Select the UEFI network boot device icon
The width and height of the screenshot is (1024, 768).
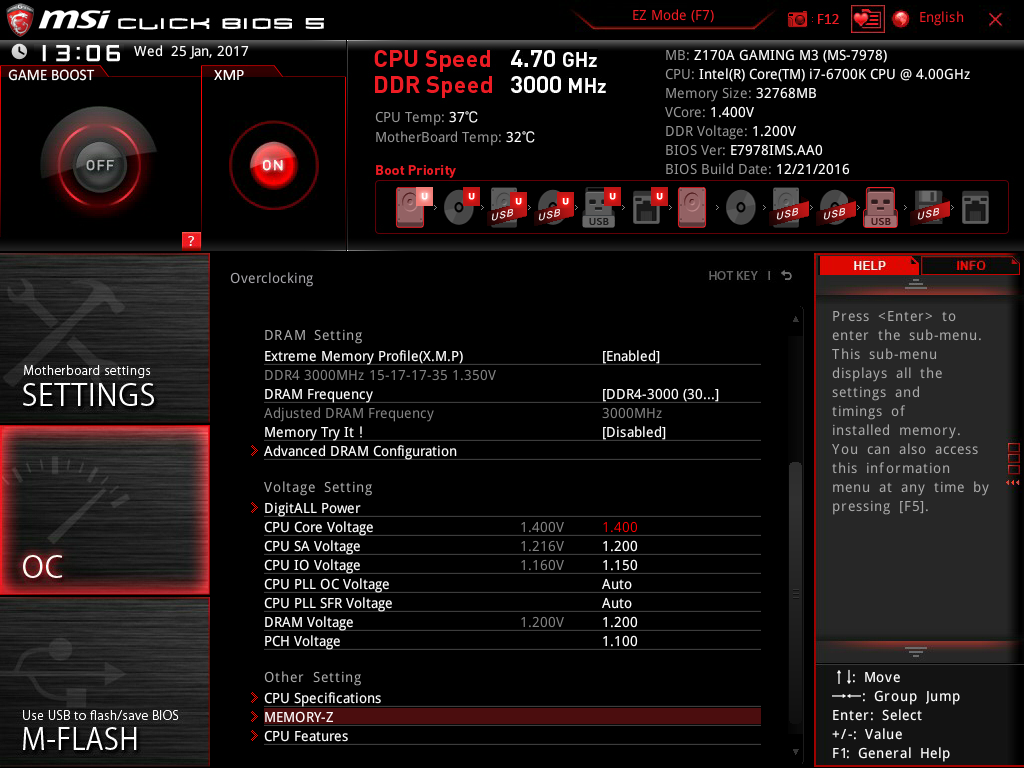pyautogui.click(x=649, y=208)
